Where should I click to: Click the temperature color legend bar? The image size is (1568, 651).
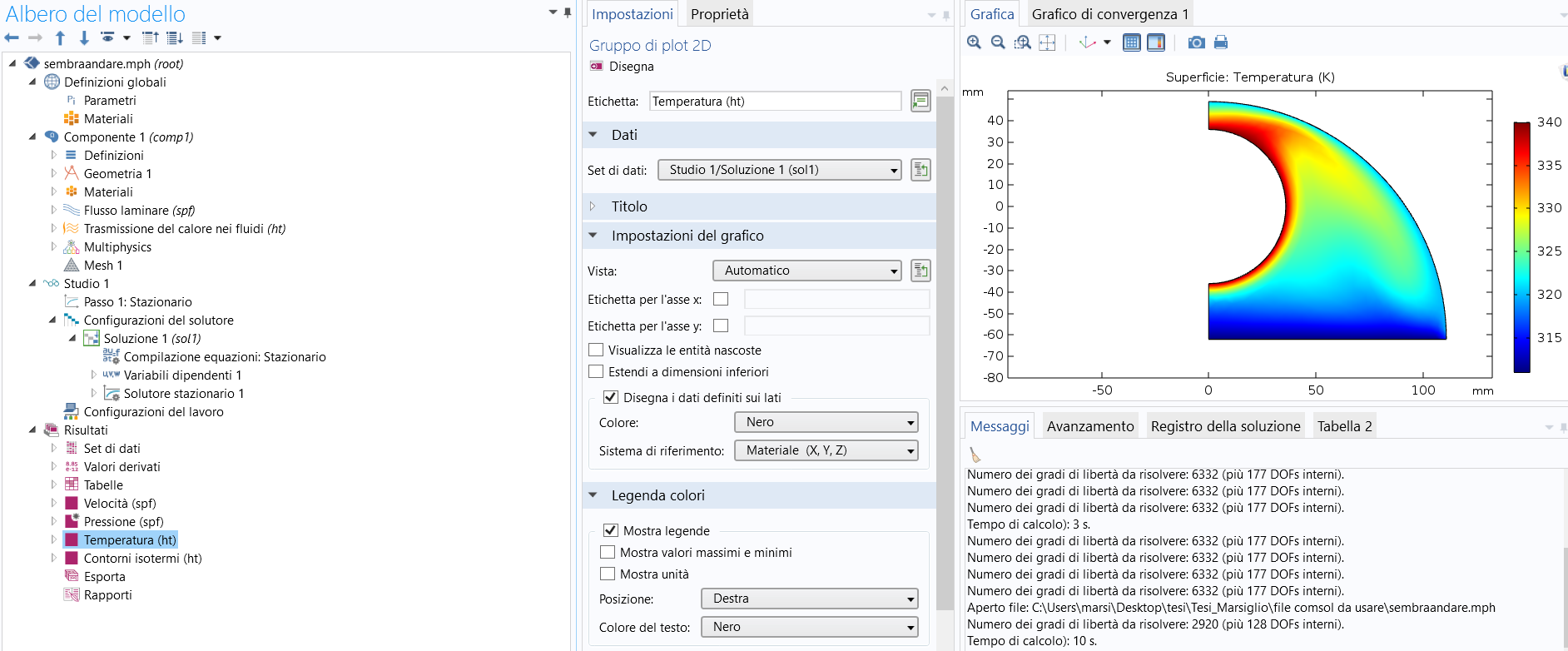(x=1521, y=246)
